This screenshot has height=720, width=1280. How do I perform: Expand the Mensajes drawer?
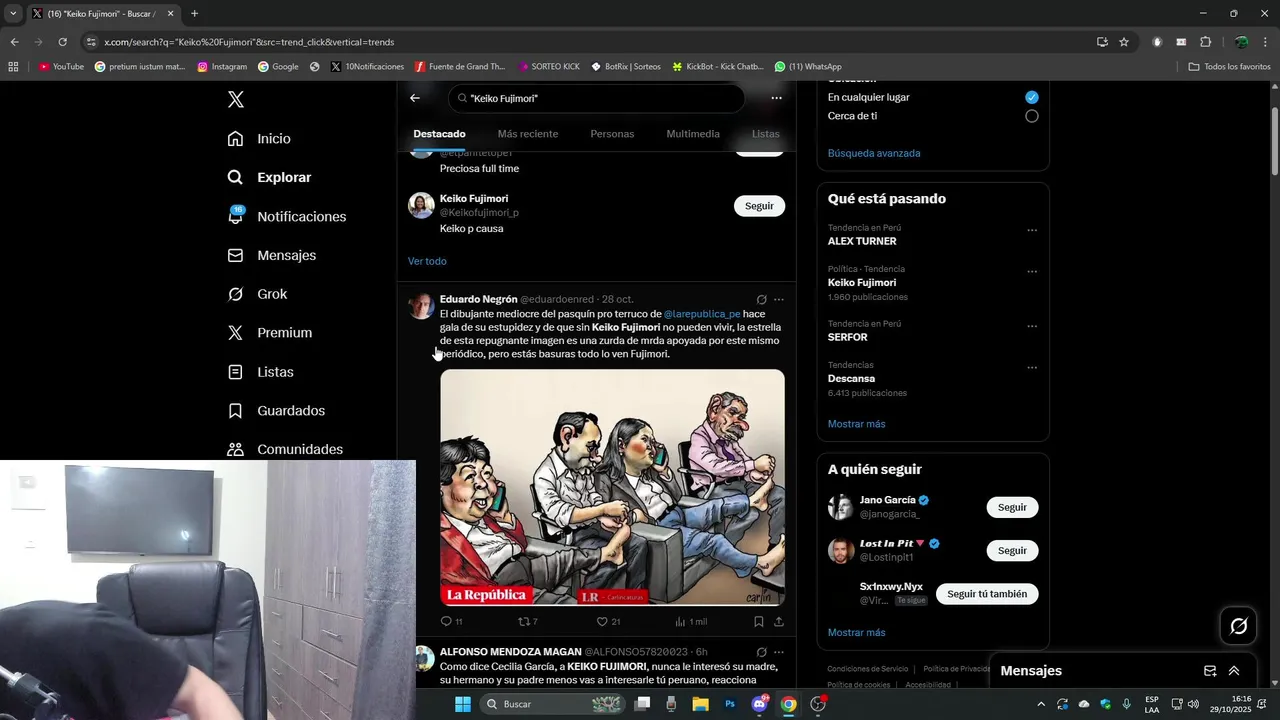pos(1234,671)
